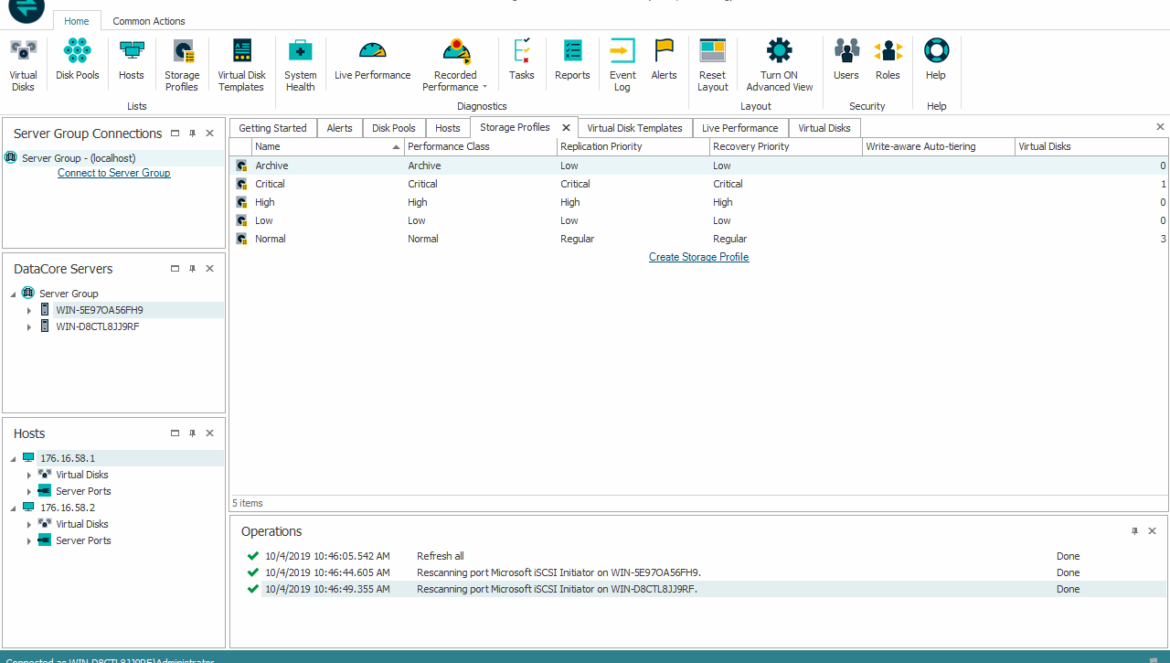
Task: Close the Storage Profiles tab
Action: [x=566, y=128]
